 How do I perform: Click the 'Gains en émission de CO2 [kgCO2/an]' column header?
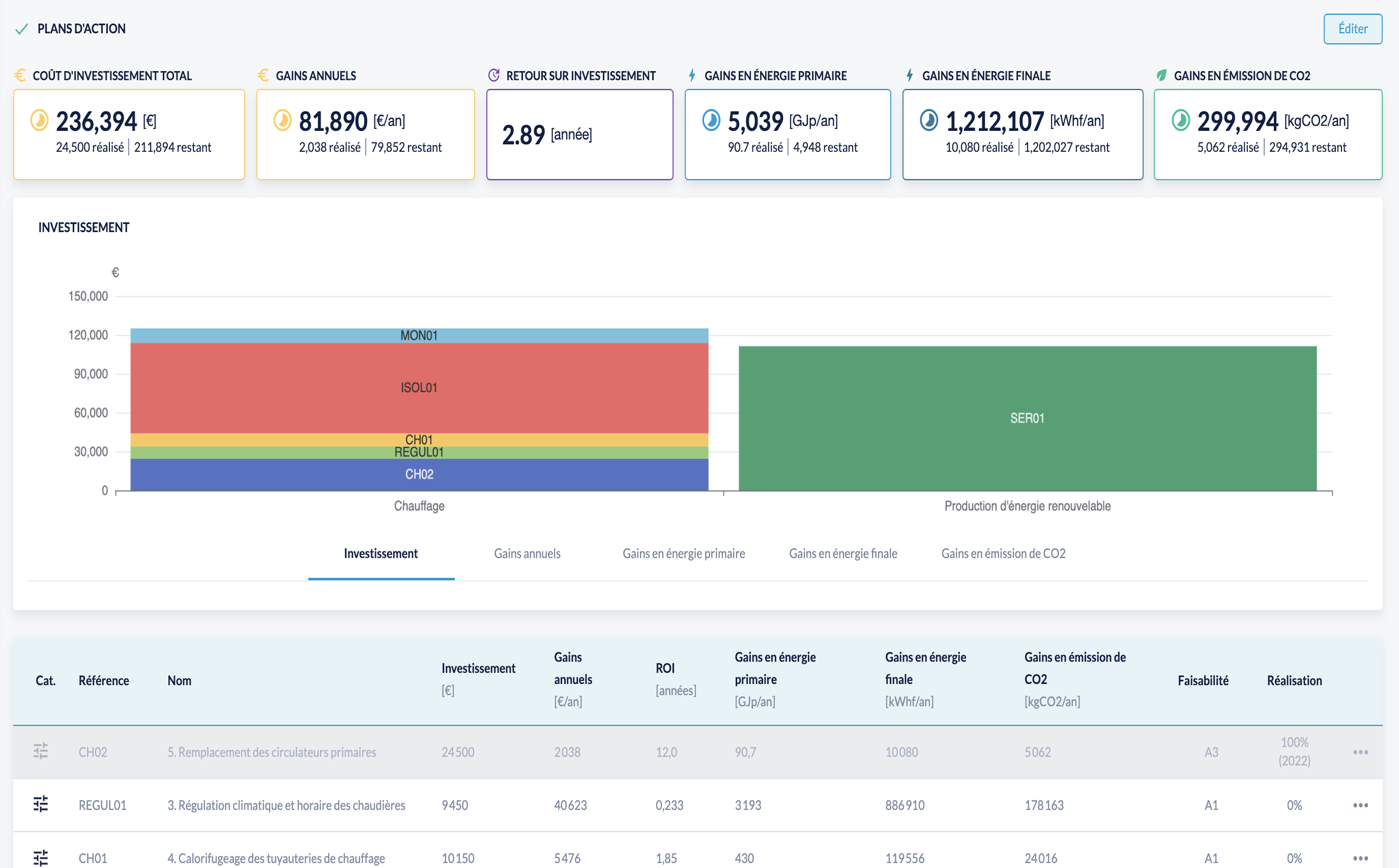click(x=1075, y=679)
